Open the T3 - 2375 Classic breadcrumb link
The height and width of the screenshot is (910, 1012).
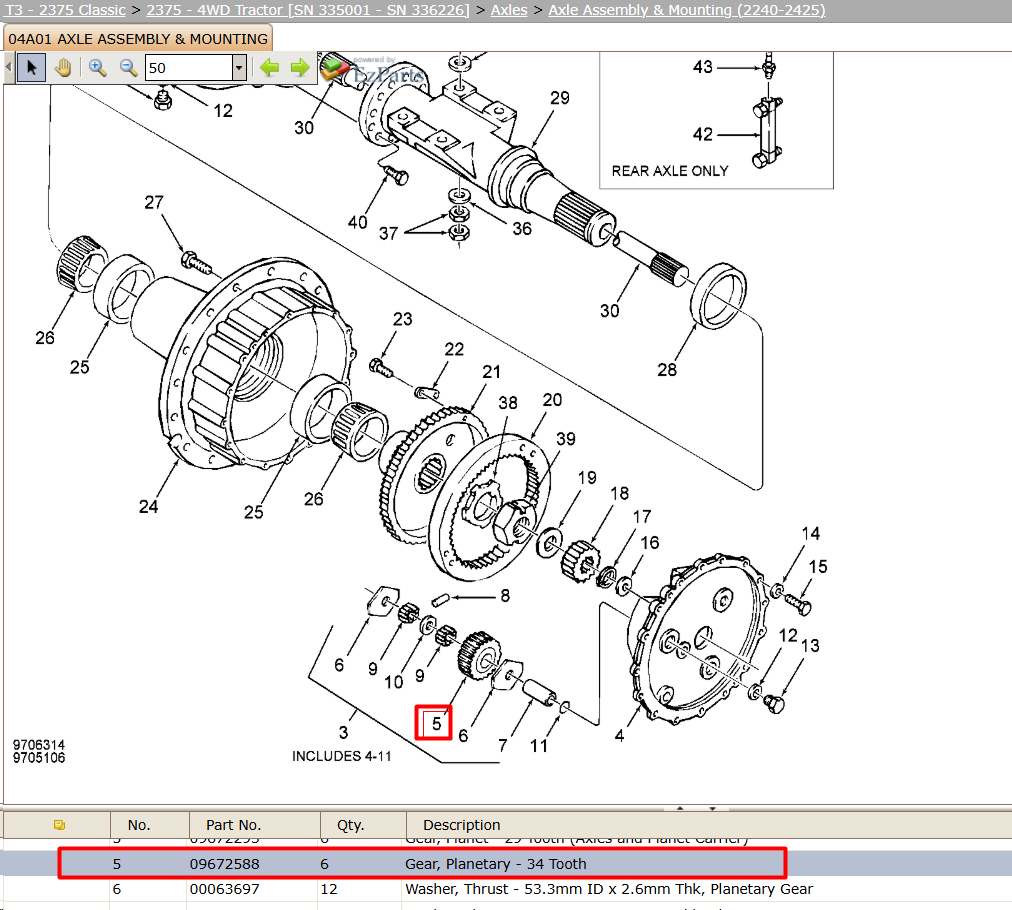point(65,10)
